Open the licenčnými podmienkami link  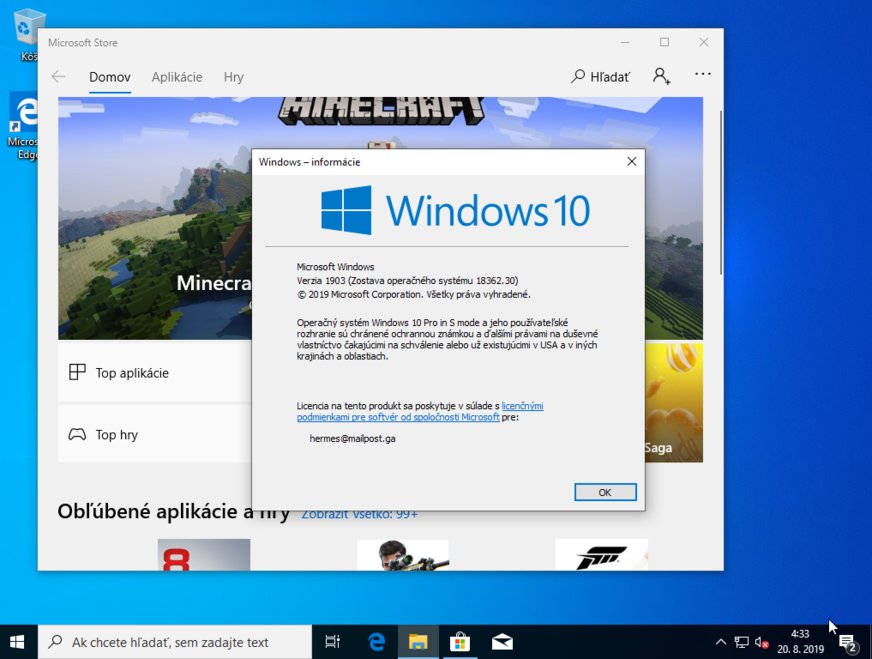[x=522, y=406]
